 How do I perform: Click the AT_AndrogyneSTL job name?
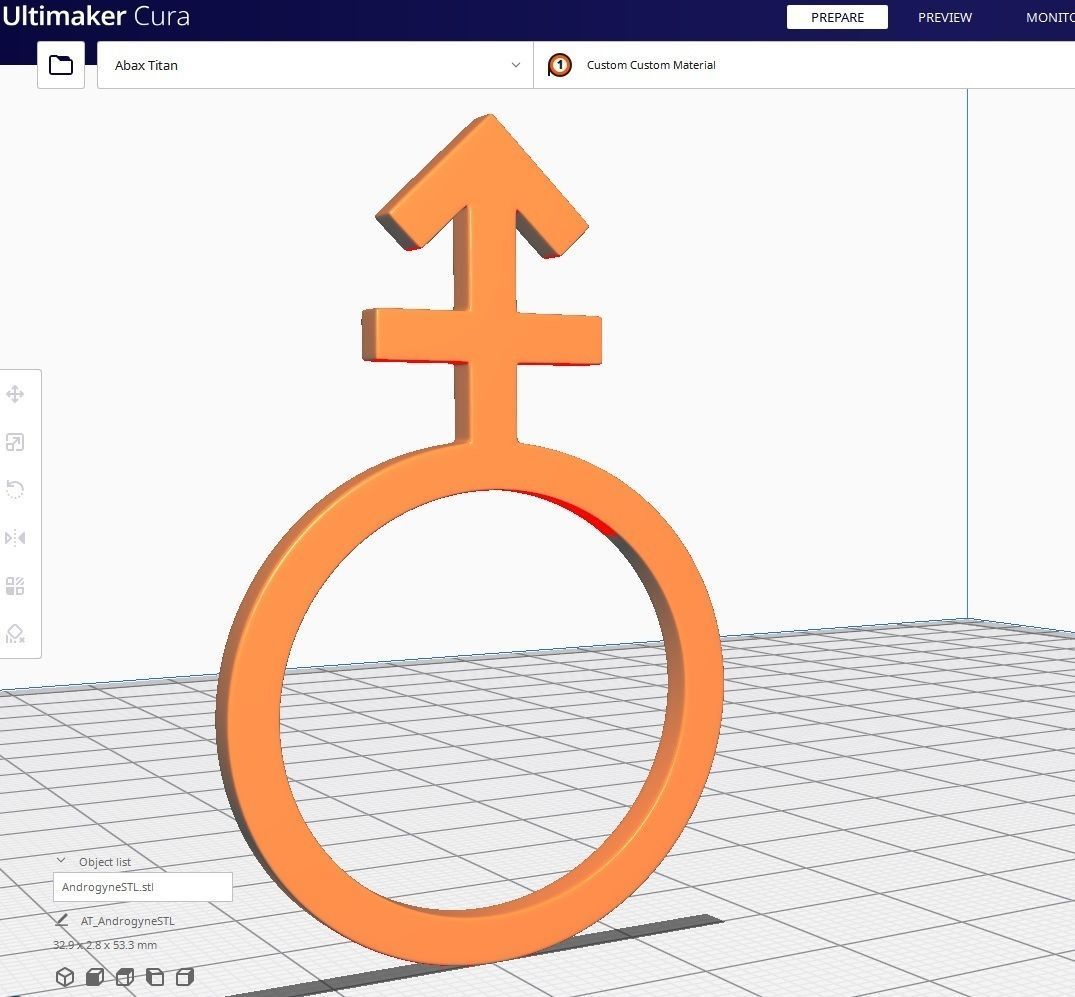click(x=128, y=921)
